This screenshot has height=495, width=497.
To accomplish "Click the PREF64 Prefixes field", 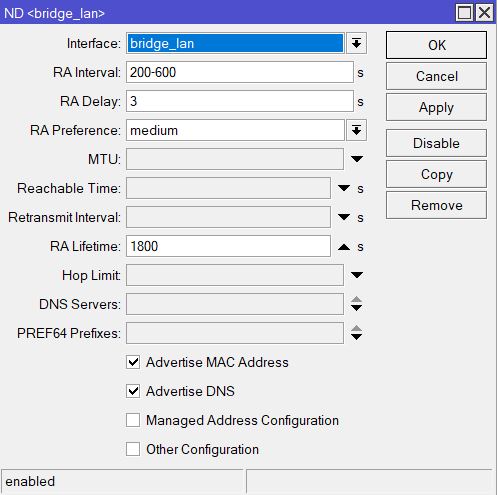I will click(x=235, y=333).
